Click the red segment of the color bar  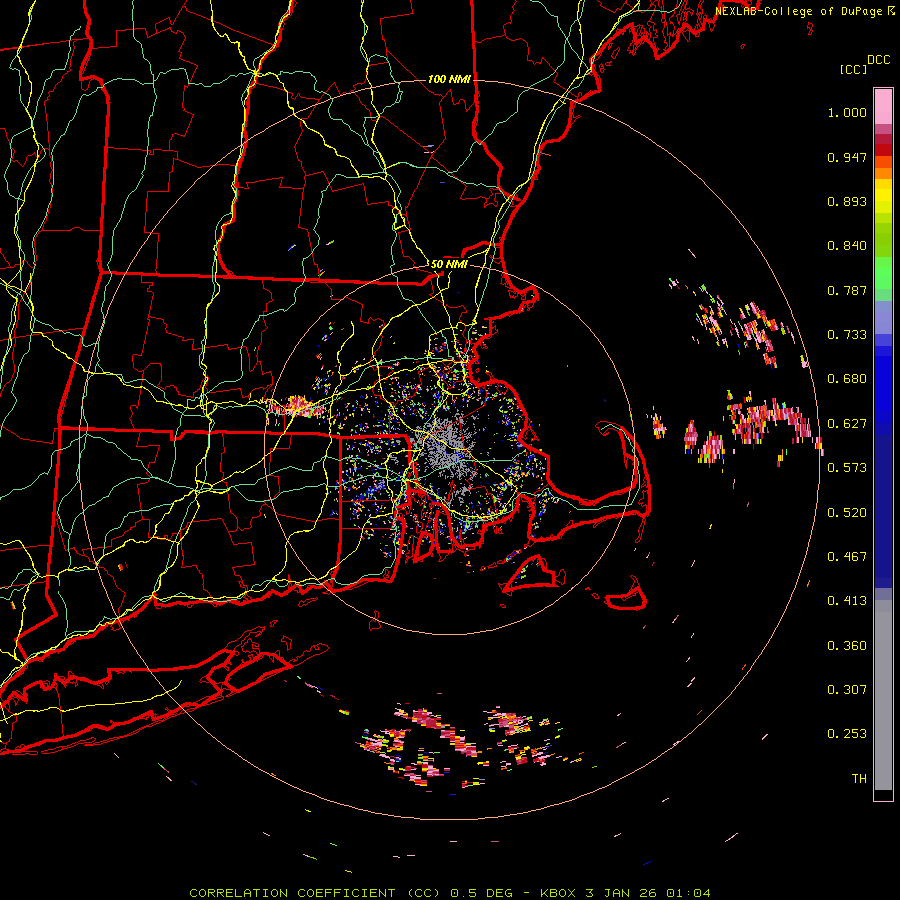(x=883, y=150)
